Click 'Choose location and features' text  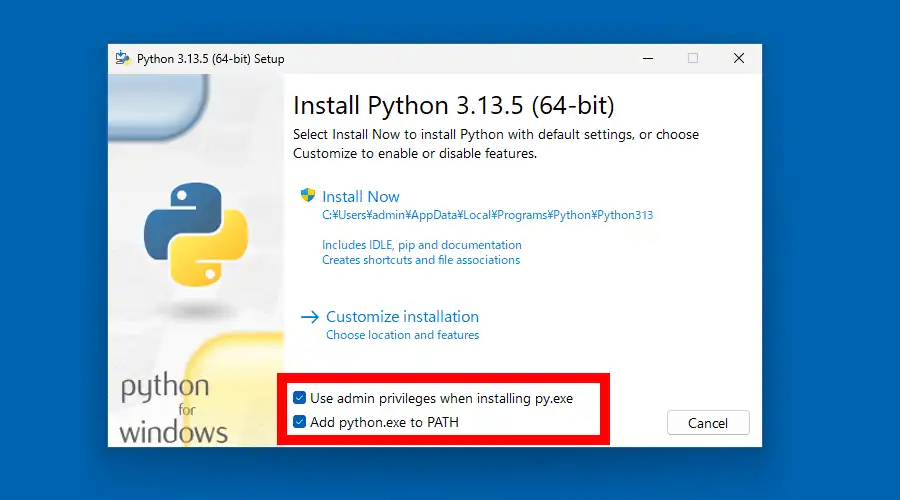pyautogui.click(x=402, y=335)
